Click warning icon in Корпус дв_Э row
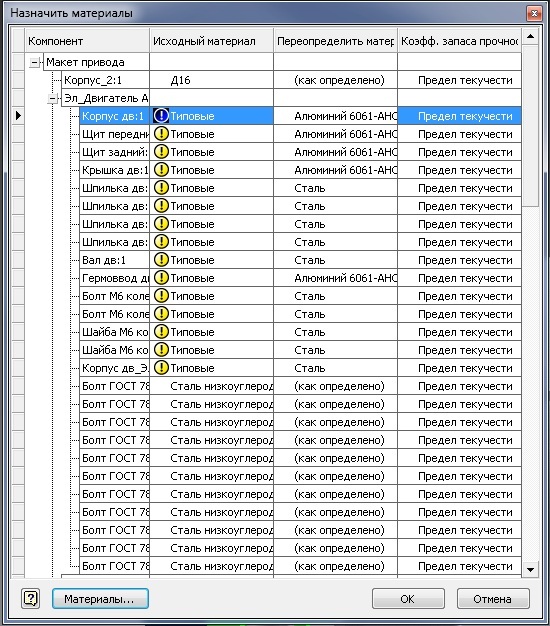This screenshot has height=626, width=550. point(161,368)
